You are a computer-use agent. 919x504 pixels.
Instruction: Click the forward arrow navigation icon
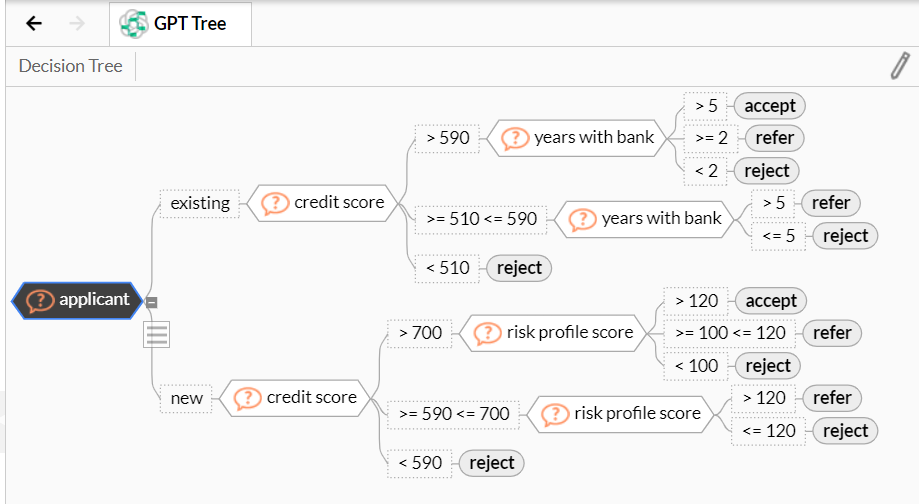click(77, 23)
